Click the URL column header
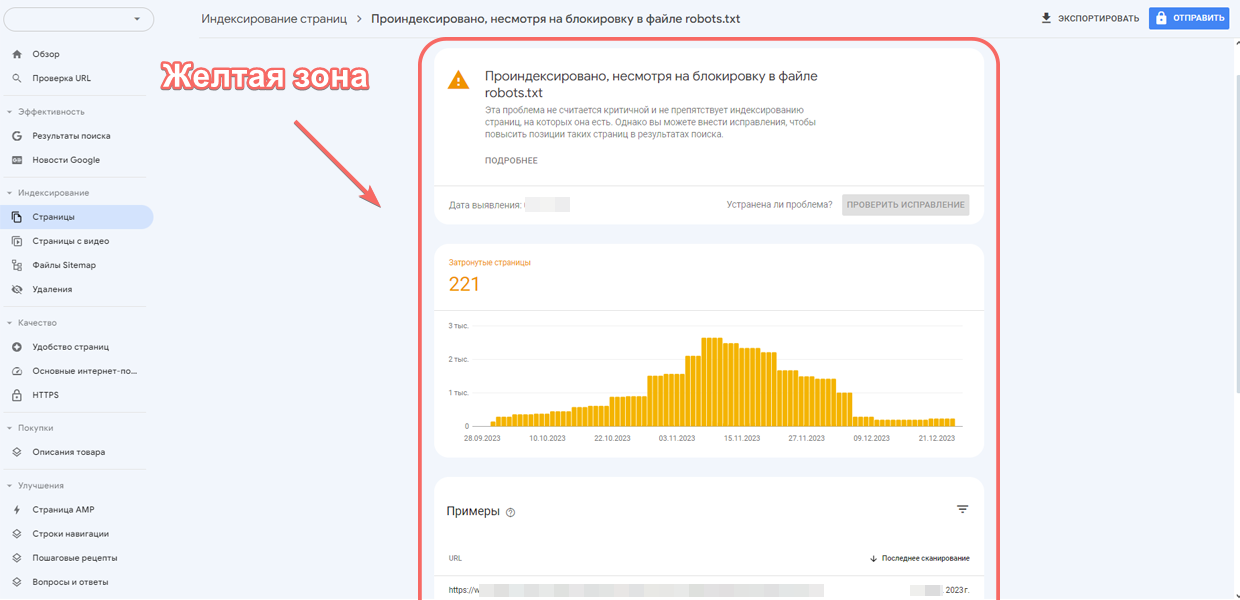 click(x=455, y=558)
